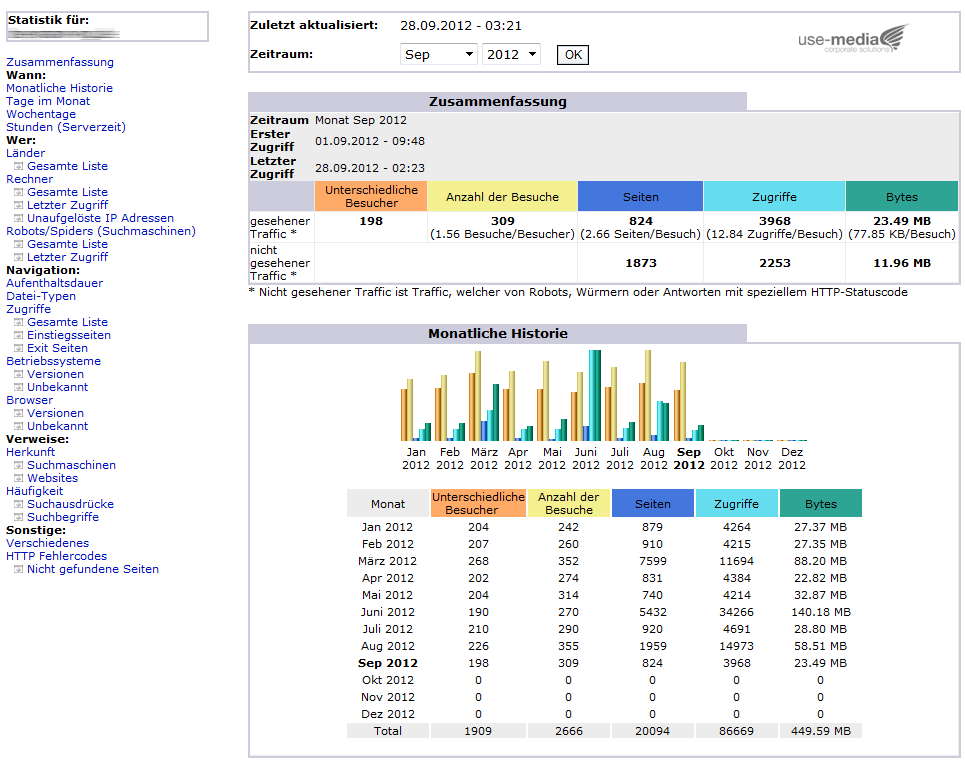Open the Zugriffe sidebar link

coord(28,309)
